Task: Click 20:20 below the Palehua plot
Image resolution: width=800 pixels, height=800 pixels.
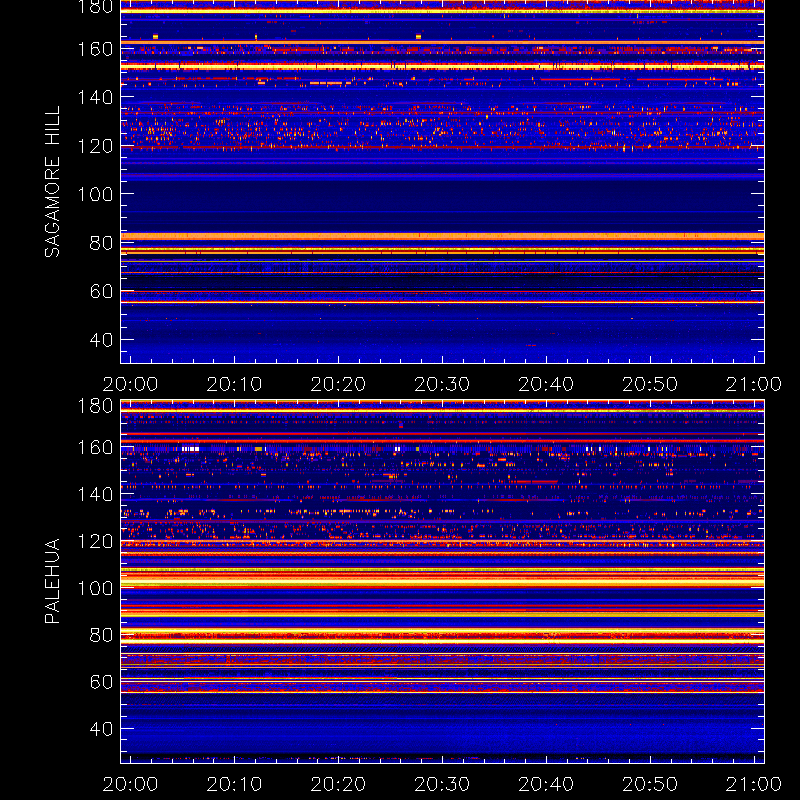Action: (x=338, y=784)
